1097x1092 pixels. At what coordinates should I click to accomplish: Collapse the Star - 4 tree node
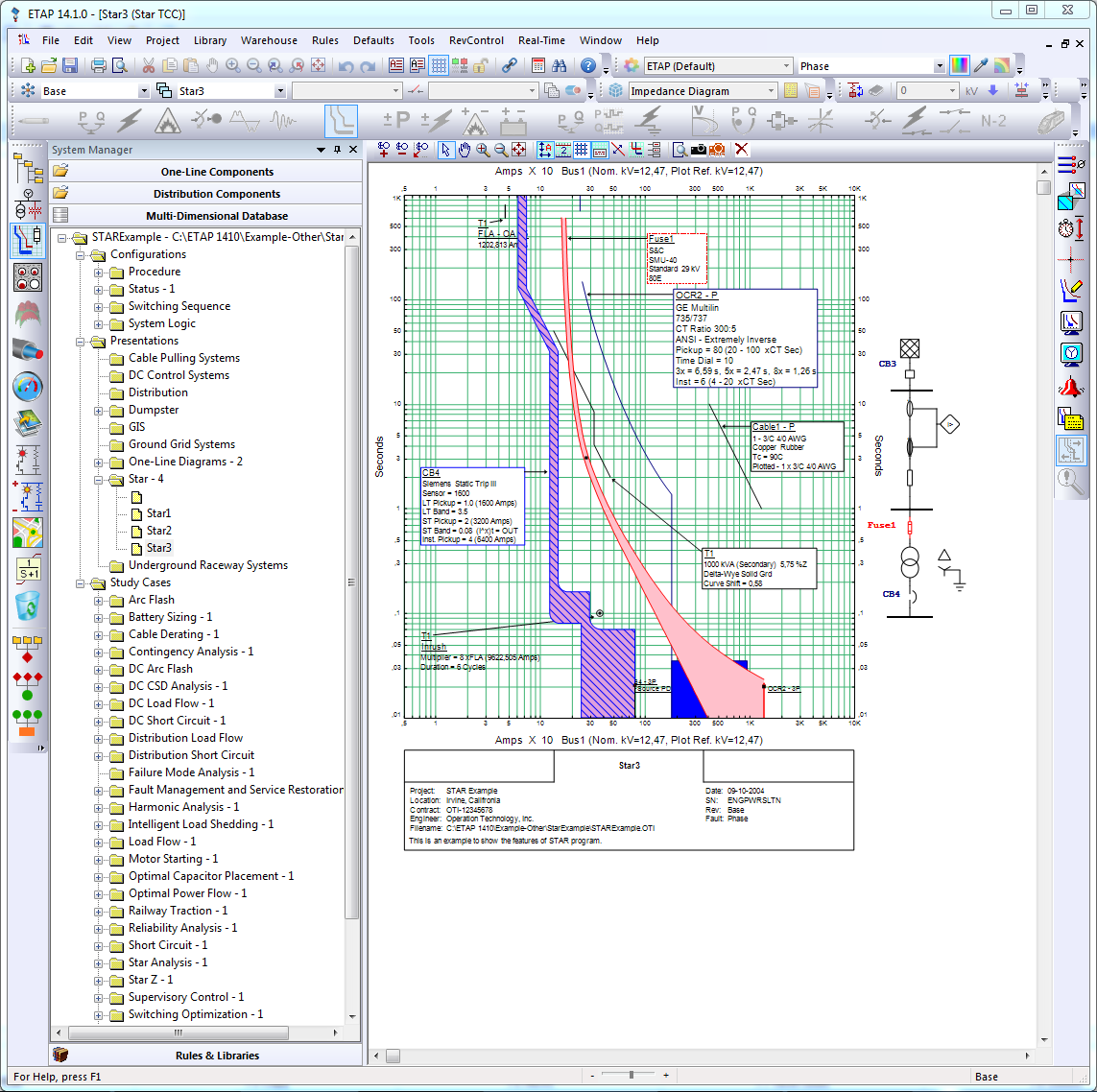[99, 480]
